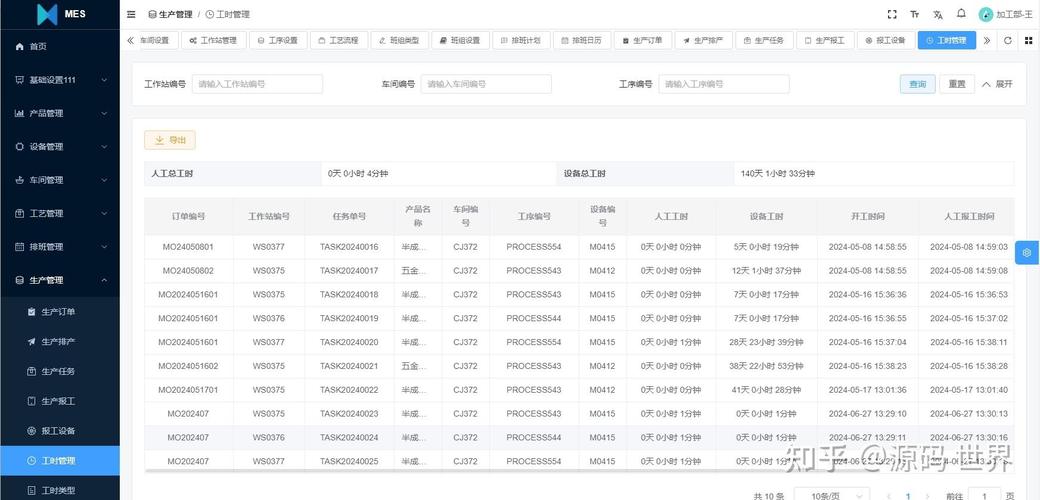This screenshot has height=500, width=1040.
Task: Click cell PROCESS554 in TASK20240020 row
Action: point(533,342)
